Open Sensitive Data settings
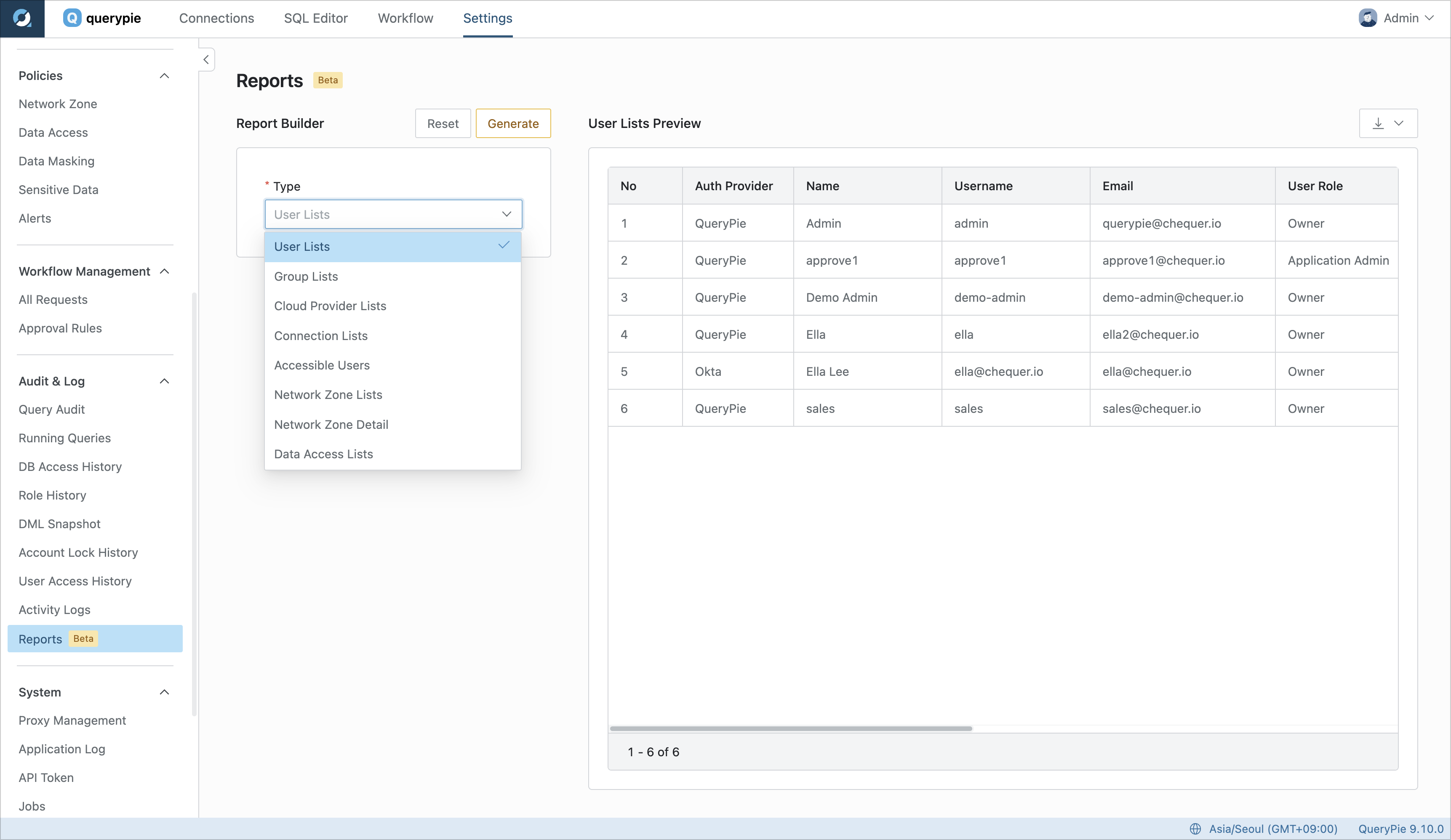The image size is (1451, 840). click(x=58, y=189)
